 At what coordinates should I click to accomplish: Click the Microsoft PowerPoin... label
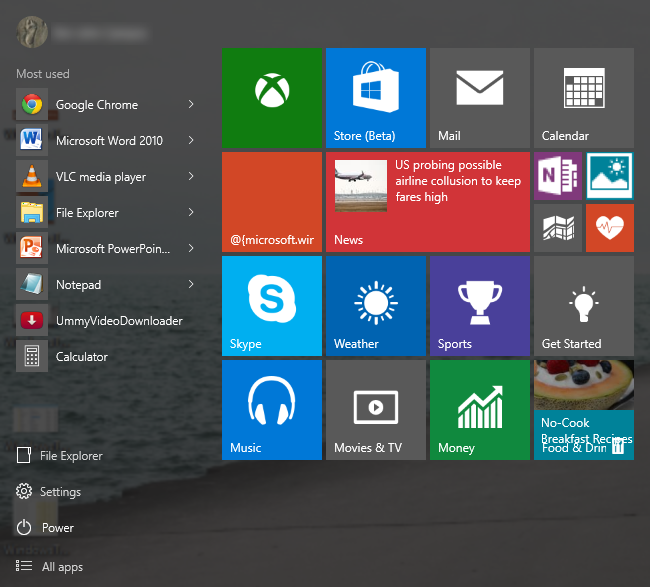pyautogui.click(x=113, y=249)
